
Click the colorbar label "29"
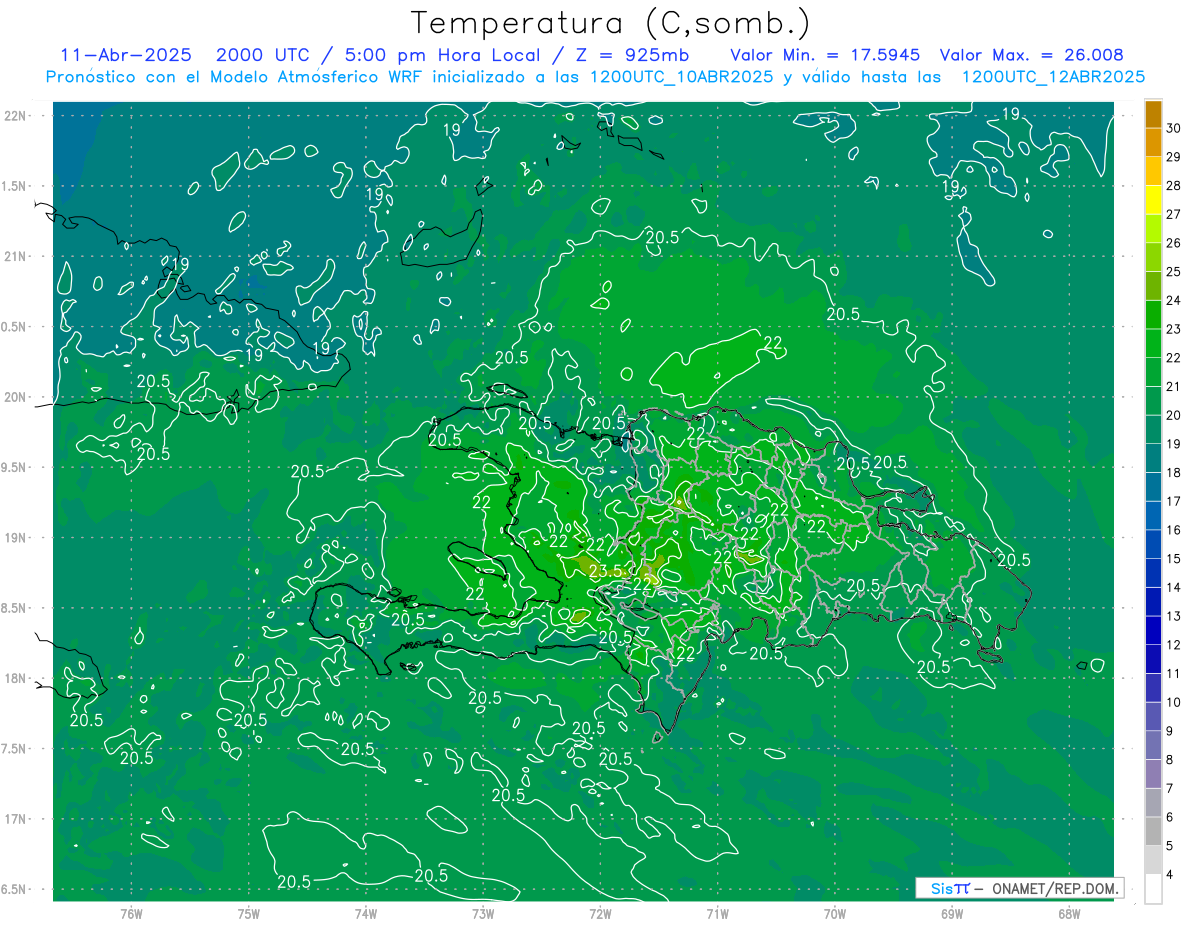tap(1174, 157)
